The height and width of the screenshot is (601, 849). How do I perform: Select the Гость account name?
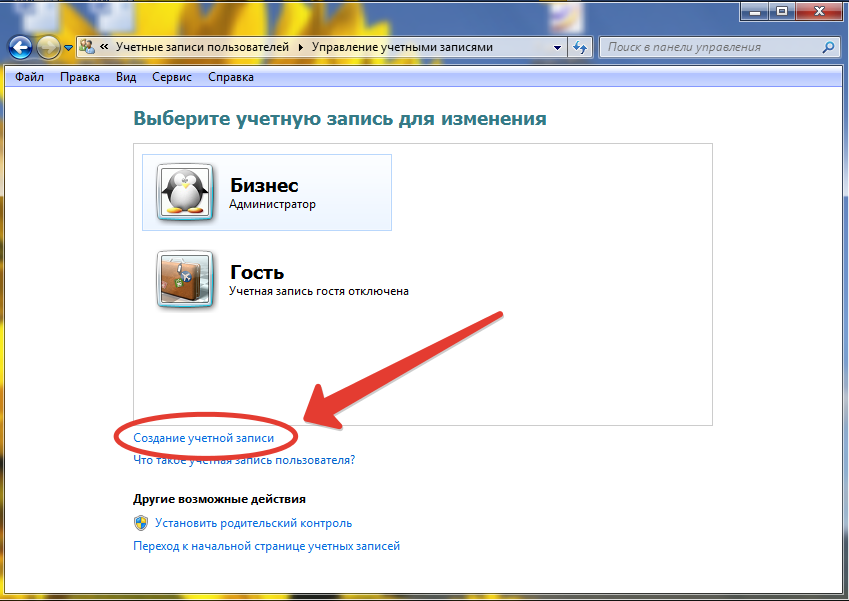[257, 272]
